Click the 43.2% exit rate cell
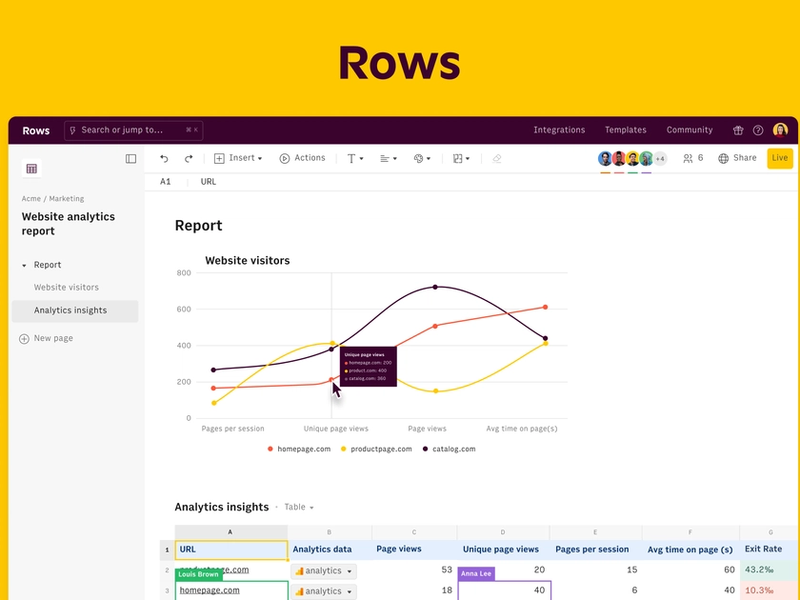The height and width of the screenshot is (600, 800). (769, 570)
